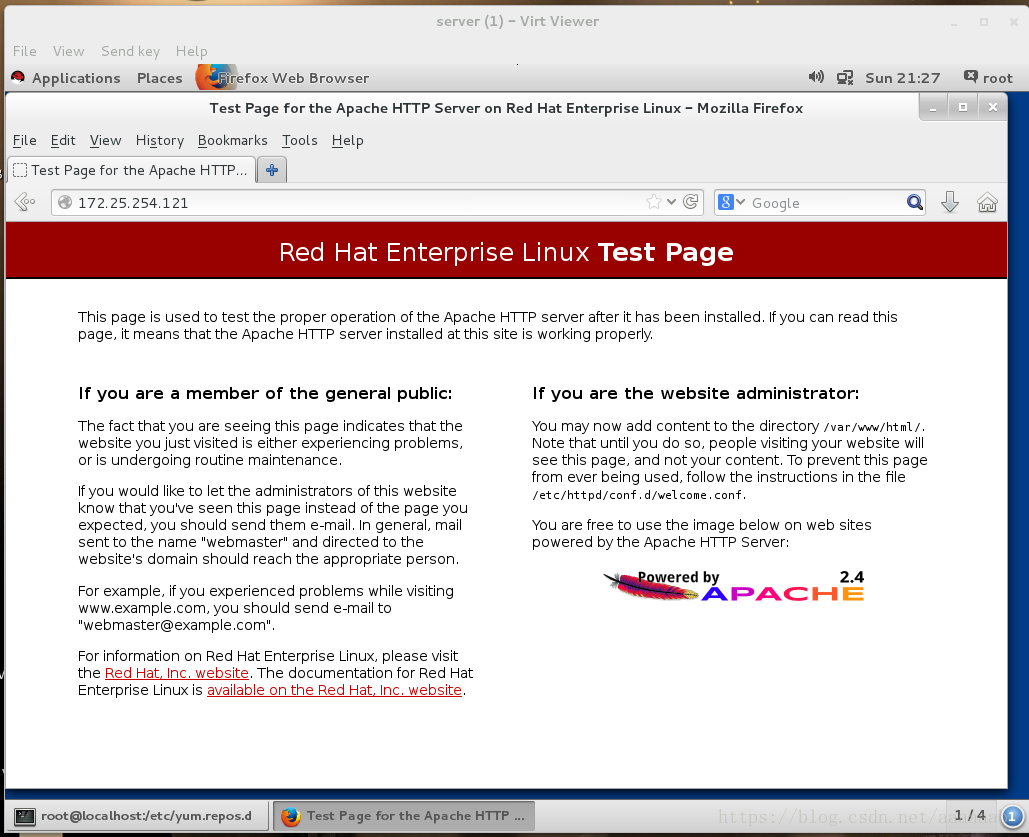Open the downloads arrow icon

(950, 202)
